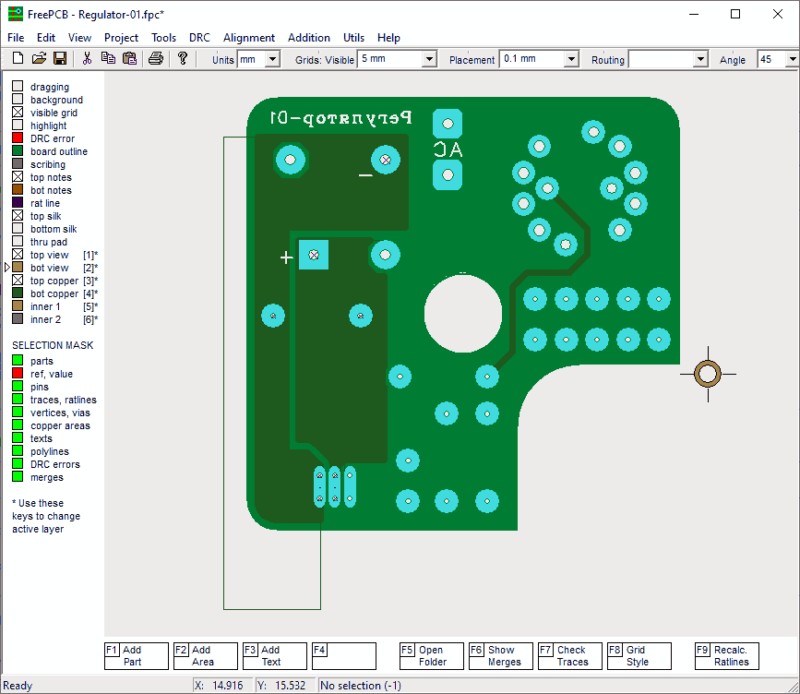Toggle the pins selection mask

(x=18, y=386)
